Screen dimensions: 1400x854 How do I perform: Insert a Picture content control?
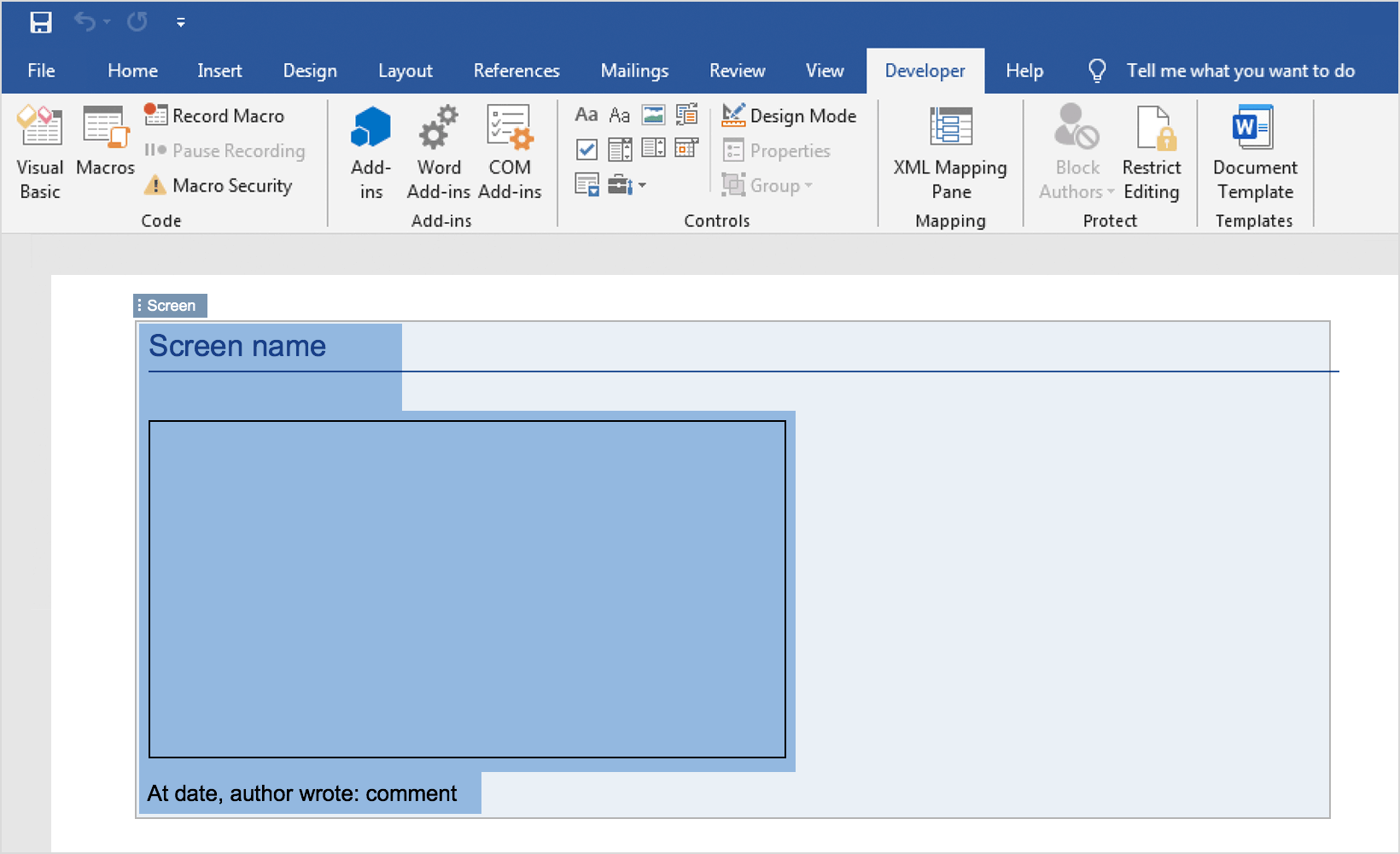[x=654, y=115]
